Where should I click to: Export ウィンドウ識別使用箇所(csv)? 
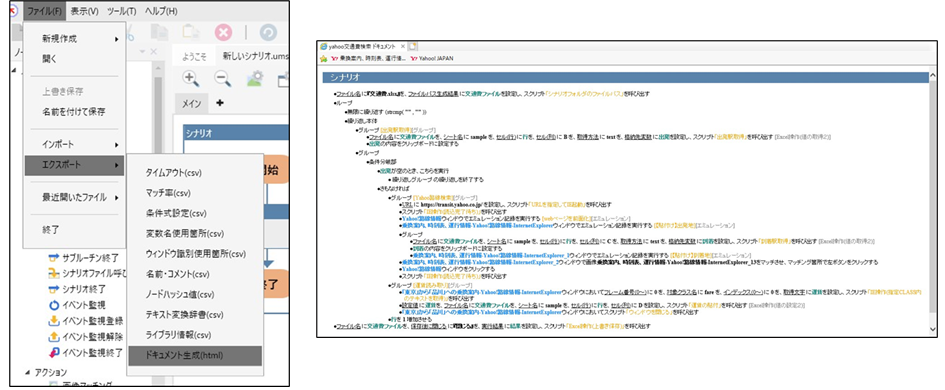click(195, 254)
